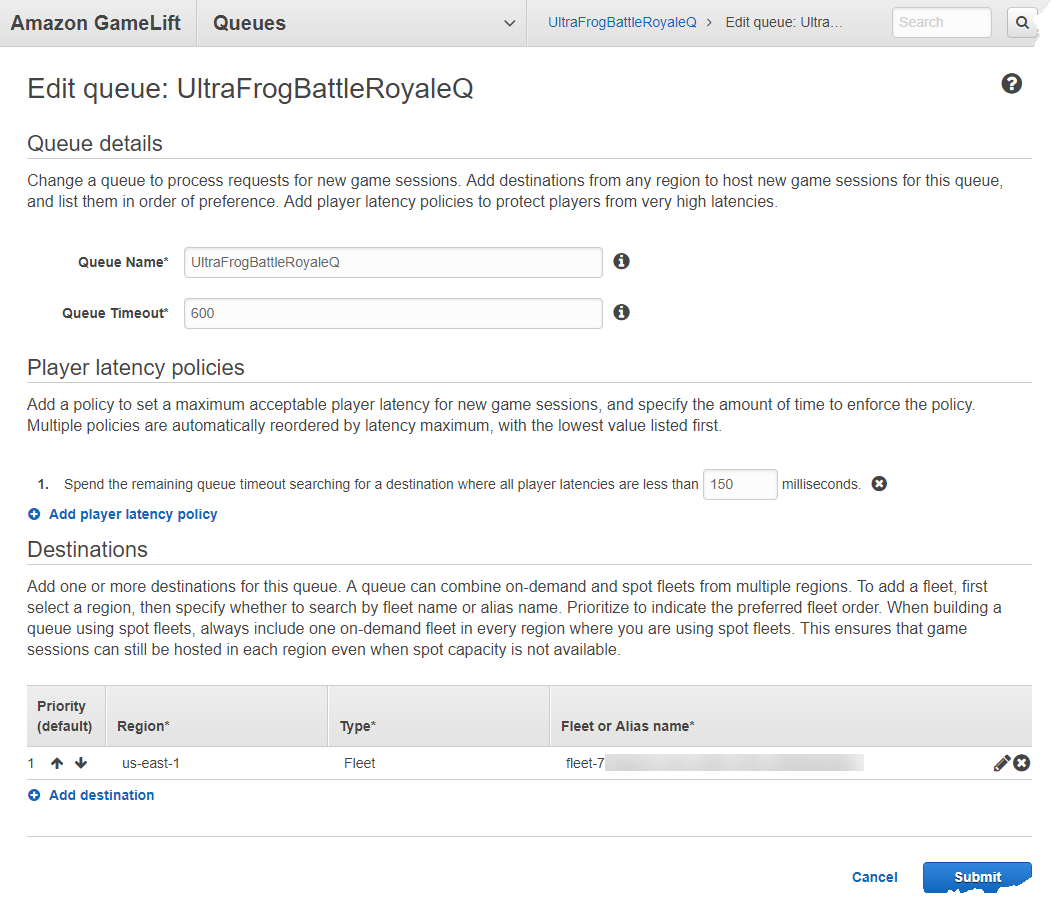
Task: Click the search magnifier icon button
Action: 1021,22
